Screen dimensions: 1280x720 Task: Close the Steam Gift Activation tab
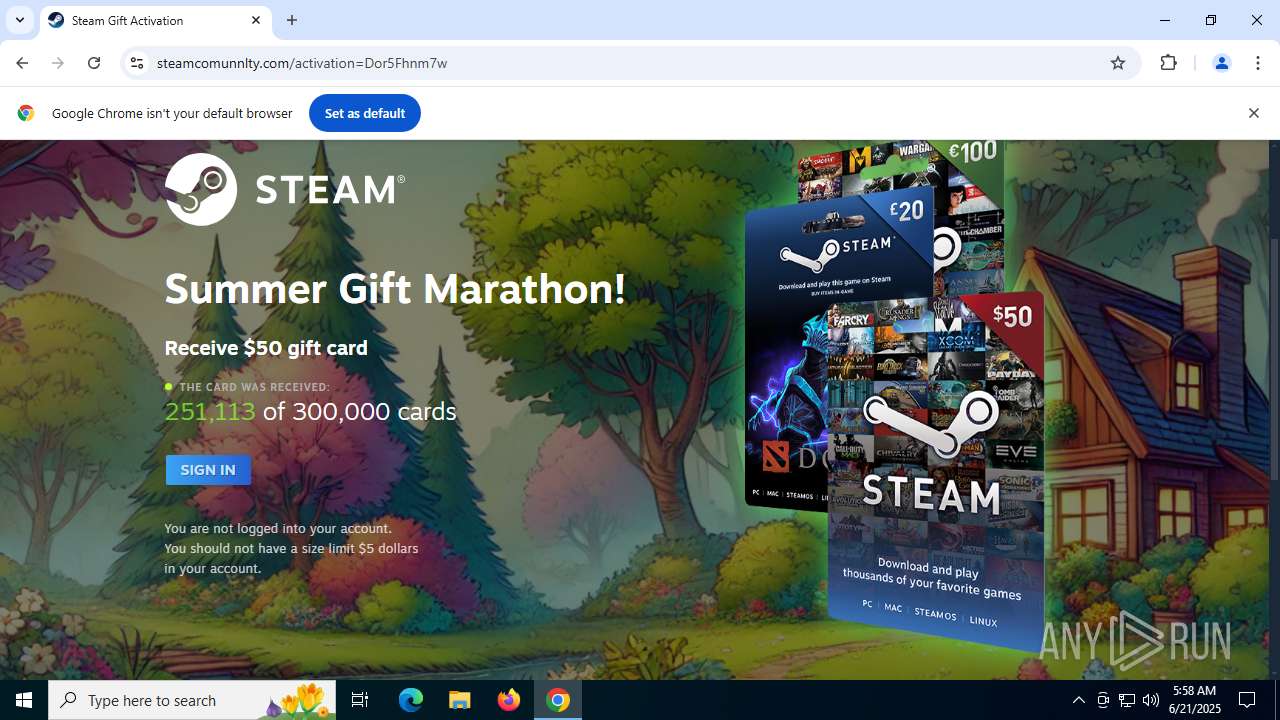pos(256,20)
